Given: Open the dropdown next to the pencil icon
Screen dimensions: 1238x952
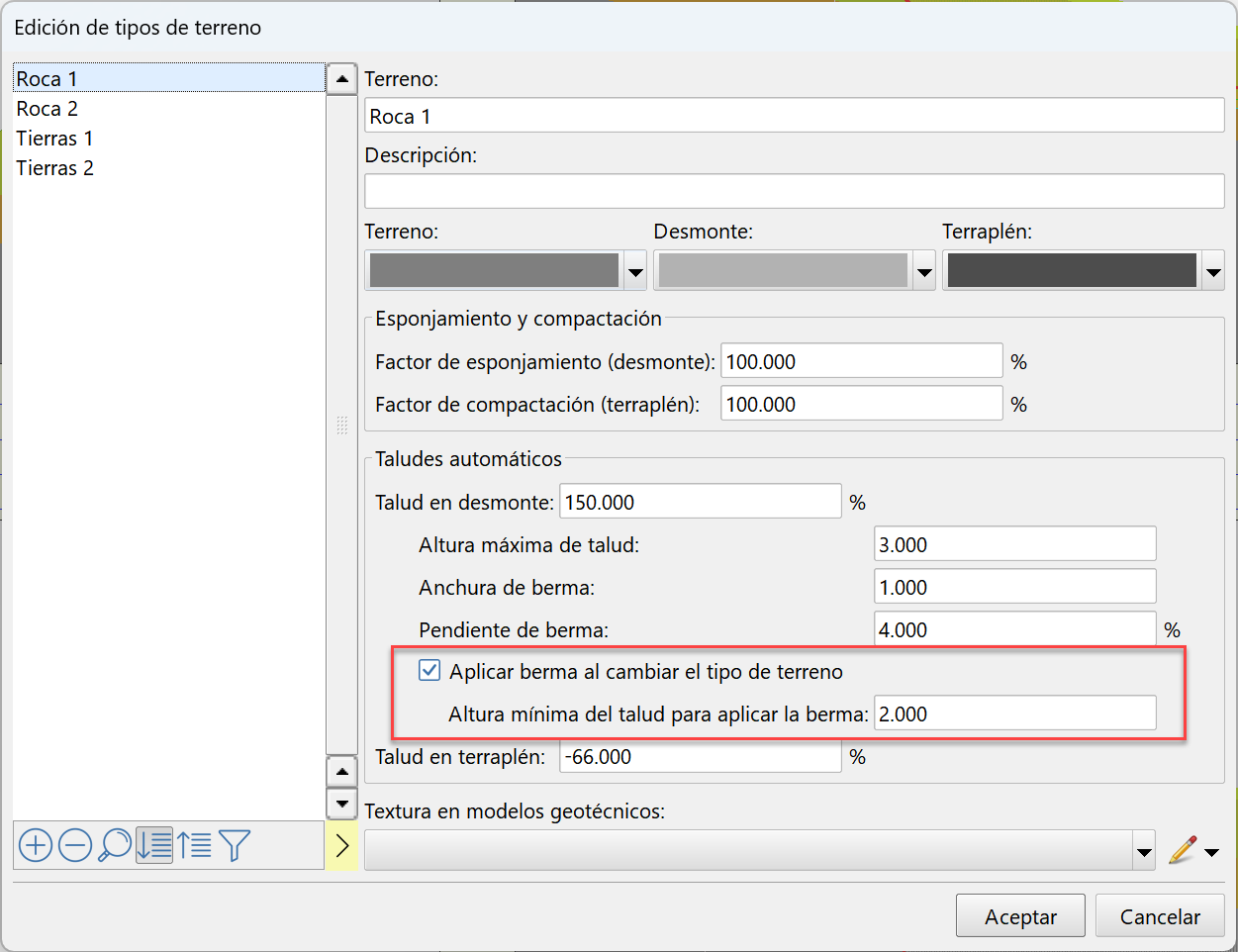Looking at the screenshot, I should pos(1209,851).
